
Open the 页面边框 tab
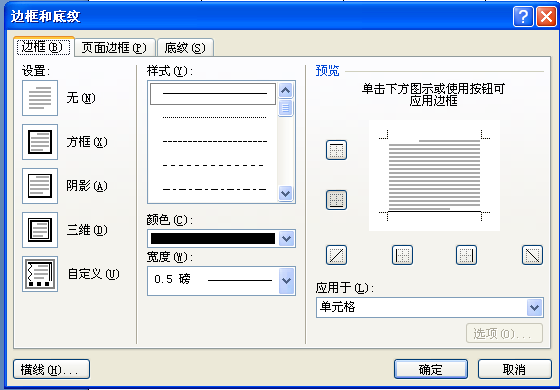(x=115, y=48)
